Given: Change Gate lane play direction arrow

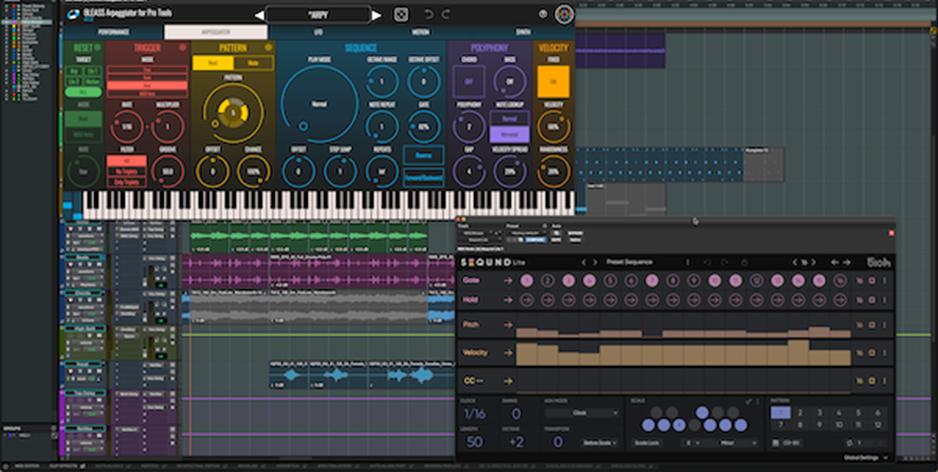Looking at the screenshot, I should click(x=508, y=281).
